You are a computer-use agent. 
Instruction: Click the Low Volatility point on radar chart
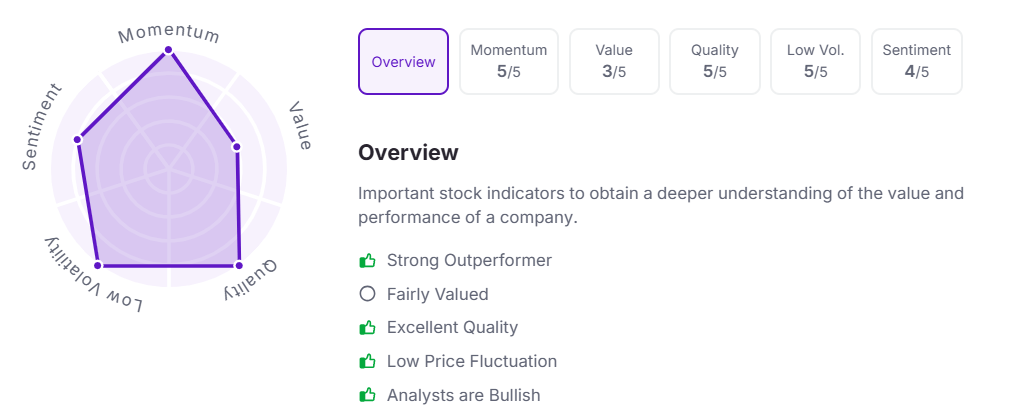click(x=98, y=266)
